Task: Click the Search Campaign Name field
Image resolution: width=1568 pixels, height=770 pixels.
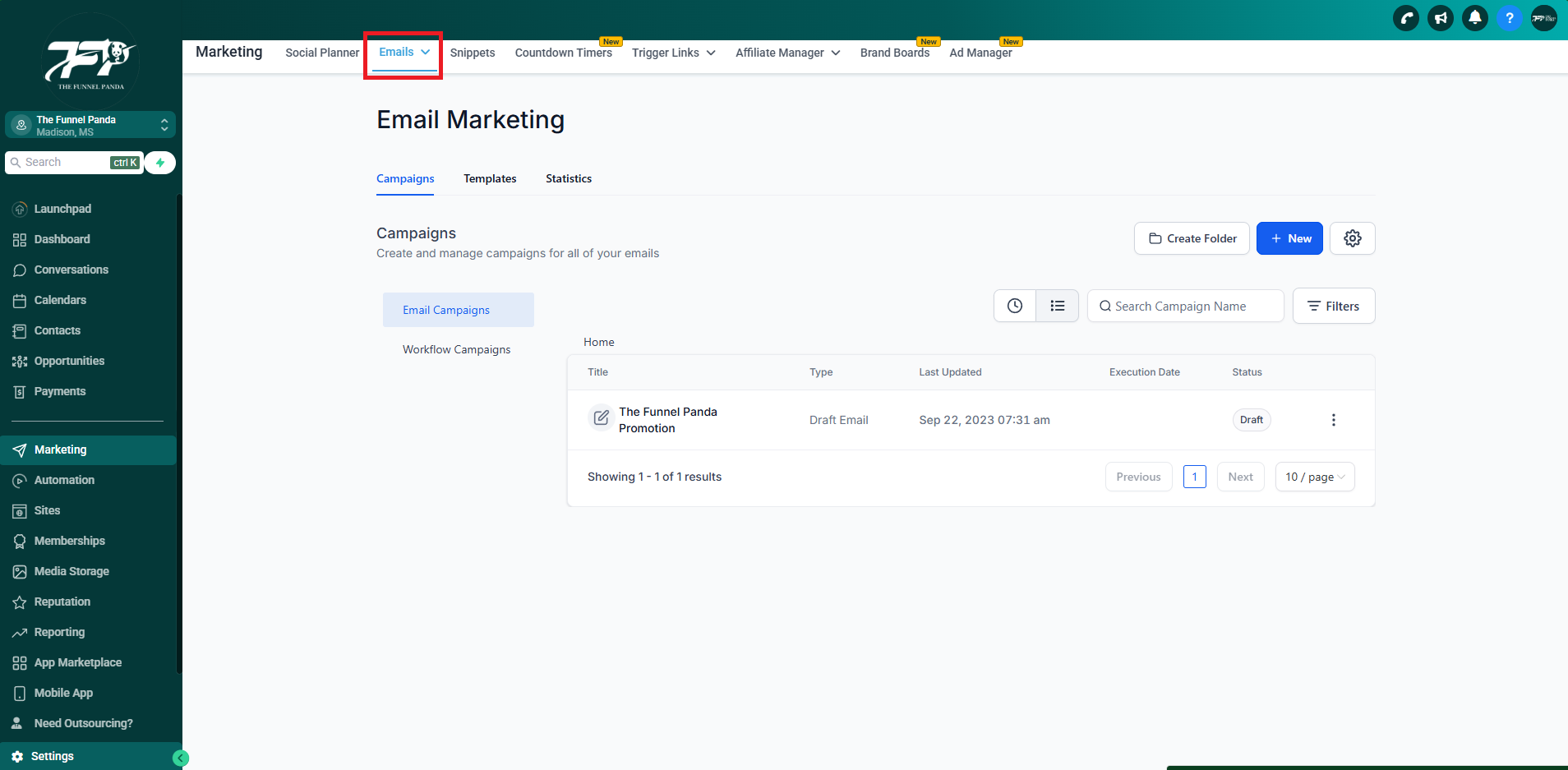Action: (1185, 306)
